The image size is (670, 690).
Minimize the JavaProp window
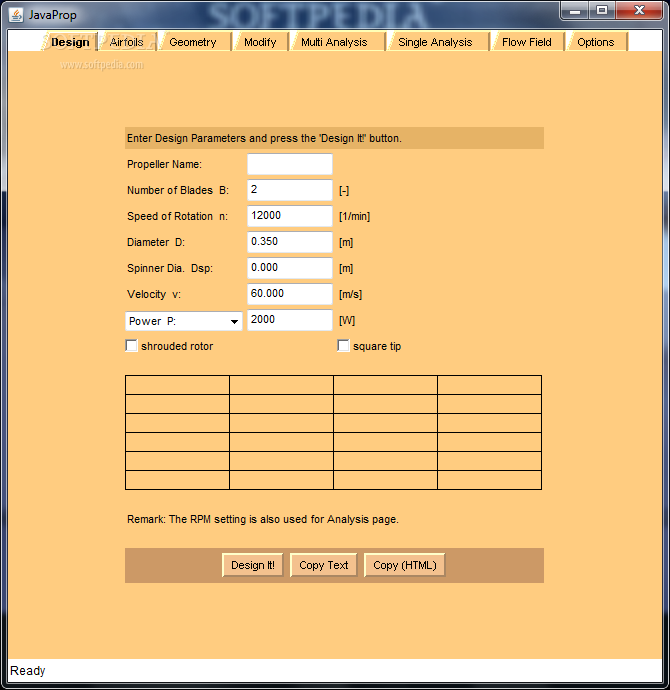(x=575, y=11)
